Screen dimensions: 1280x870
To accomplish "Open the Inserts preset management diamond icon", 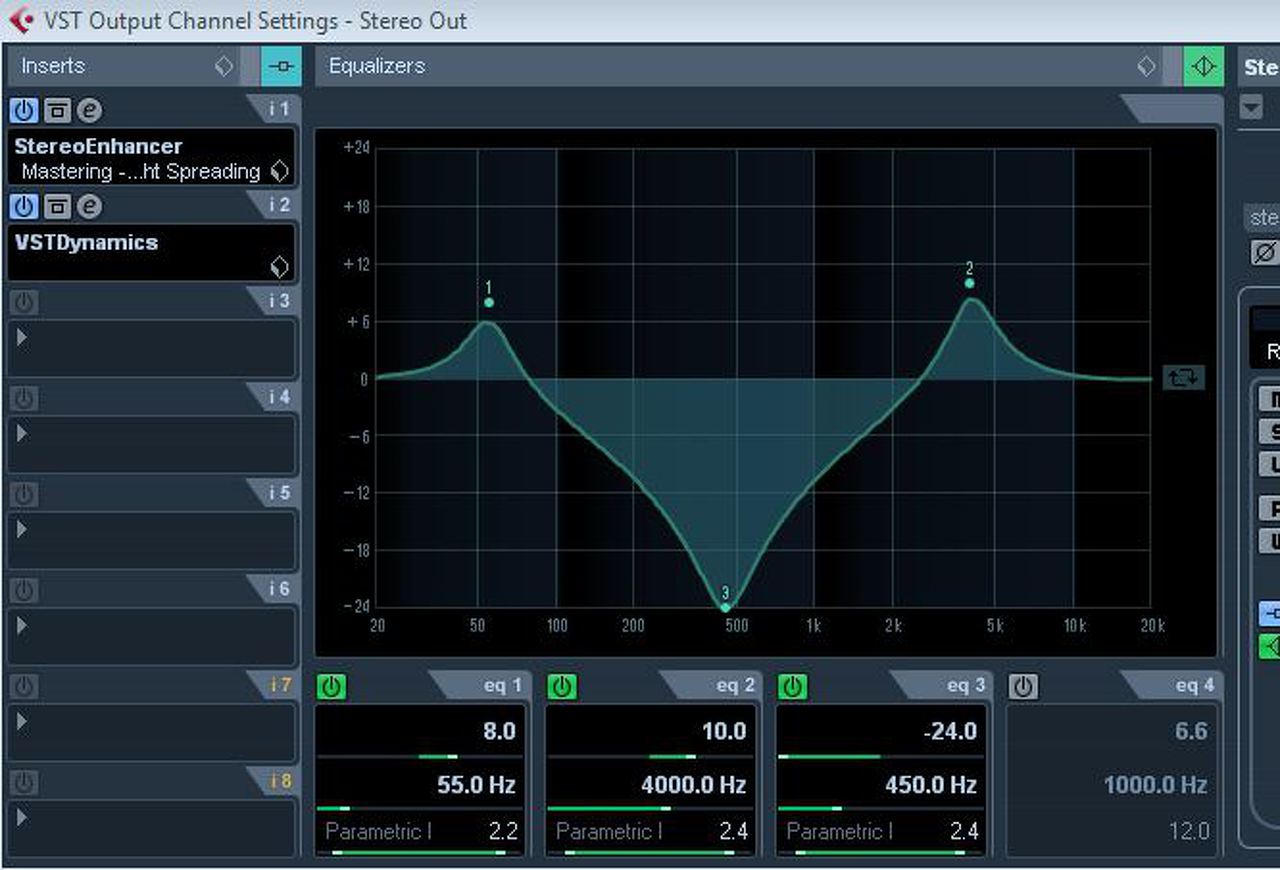I will (x=224, y=67).
